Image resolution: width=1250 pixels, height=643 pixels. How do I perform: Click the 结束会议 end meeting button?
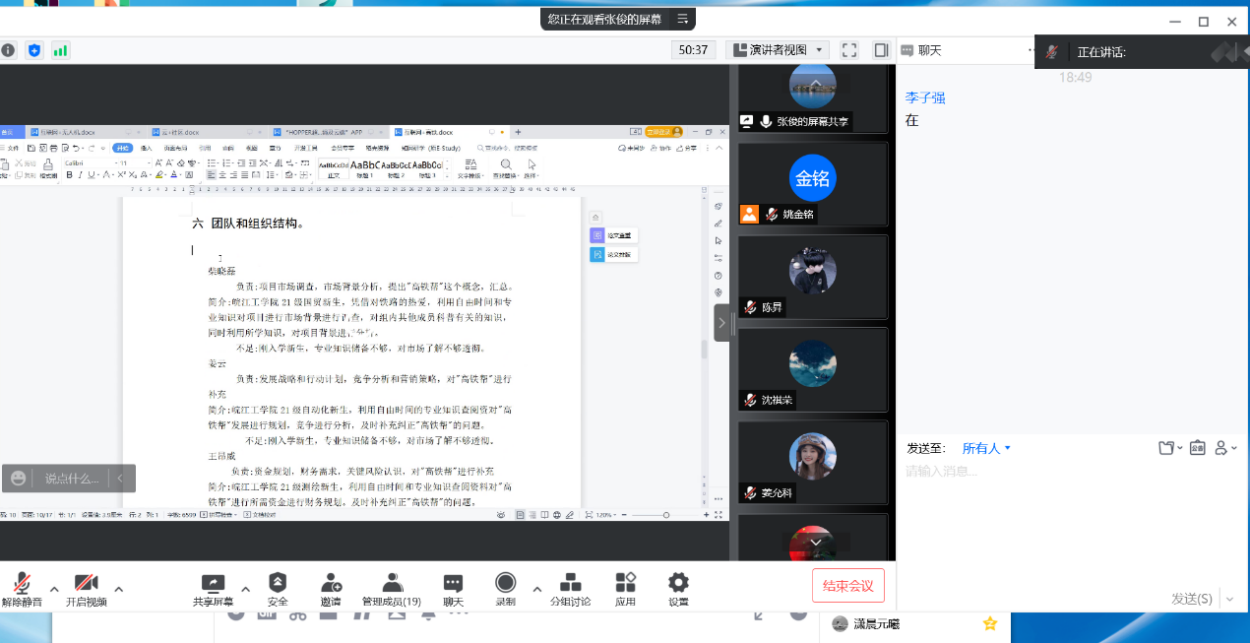click(847, 586)
